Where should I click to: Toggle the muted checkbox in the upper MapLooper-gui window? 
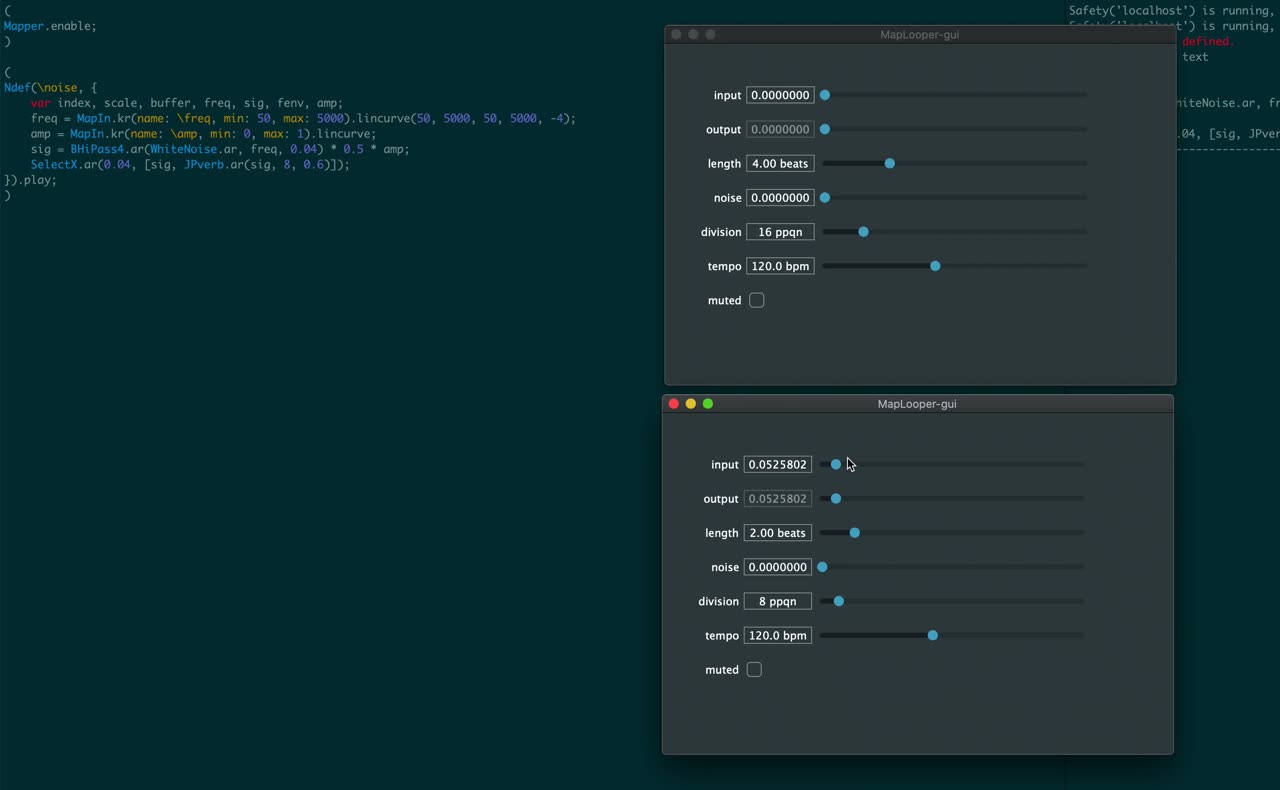(x=757, y=300)
